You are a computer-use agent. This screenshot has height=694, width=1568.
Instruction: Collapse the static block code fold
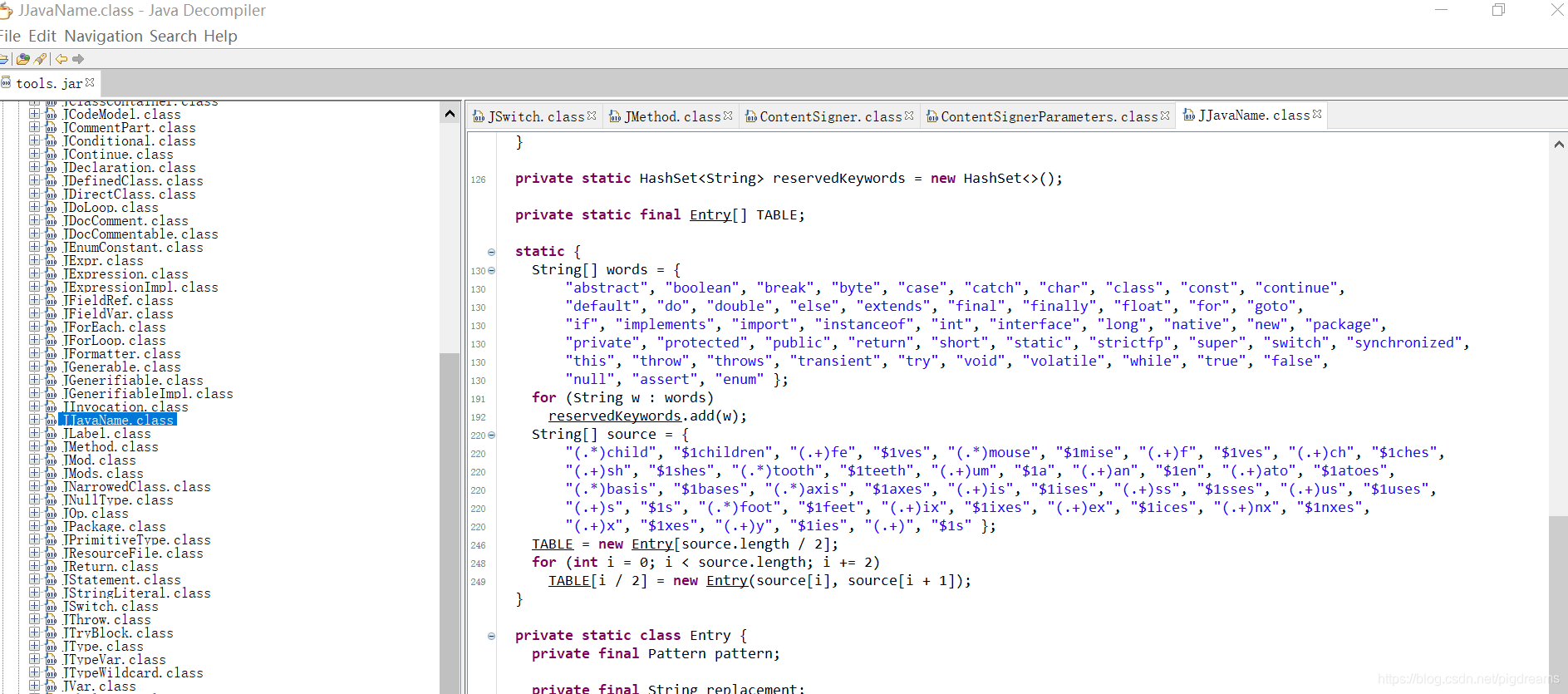click(x=491, y=252)
